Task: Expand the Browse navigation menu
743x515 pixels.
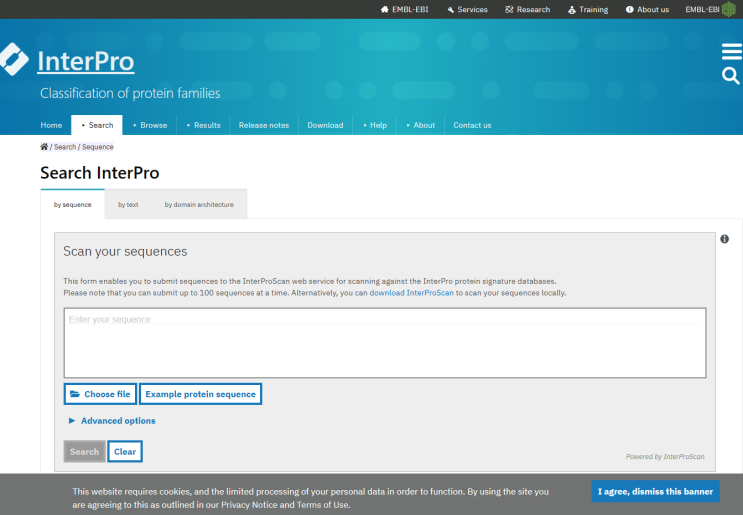Action: click(x=149, y=125)
